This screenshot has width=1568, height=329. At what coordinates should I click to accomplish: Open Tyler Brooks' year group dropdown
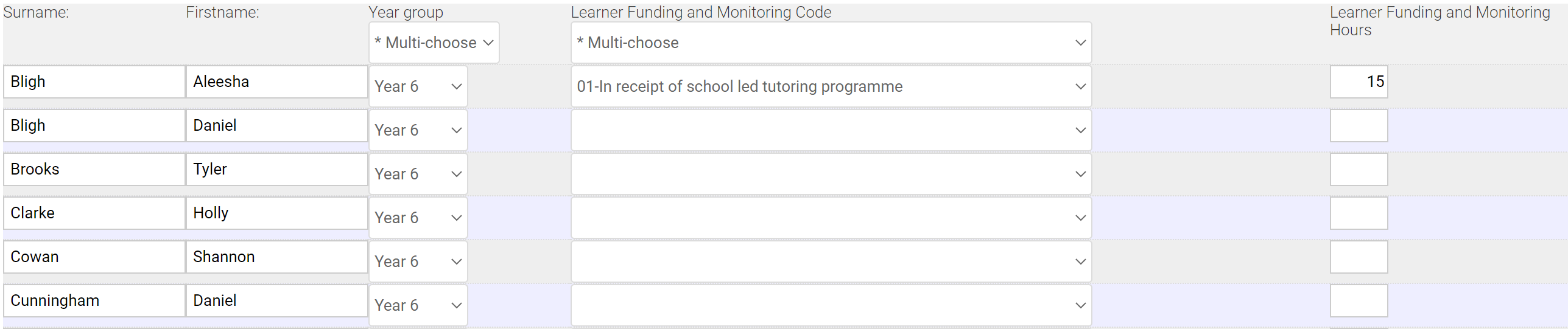[418, 174]
